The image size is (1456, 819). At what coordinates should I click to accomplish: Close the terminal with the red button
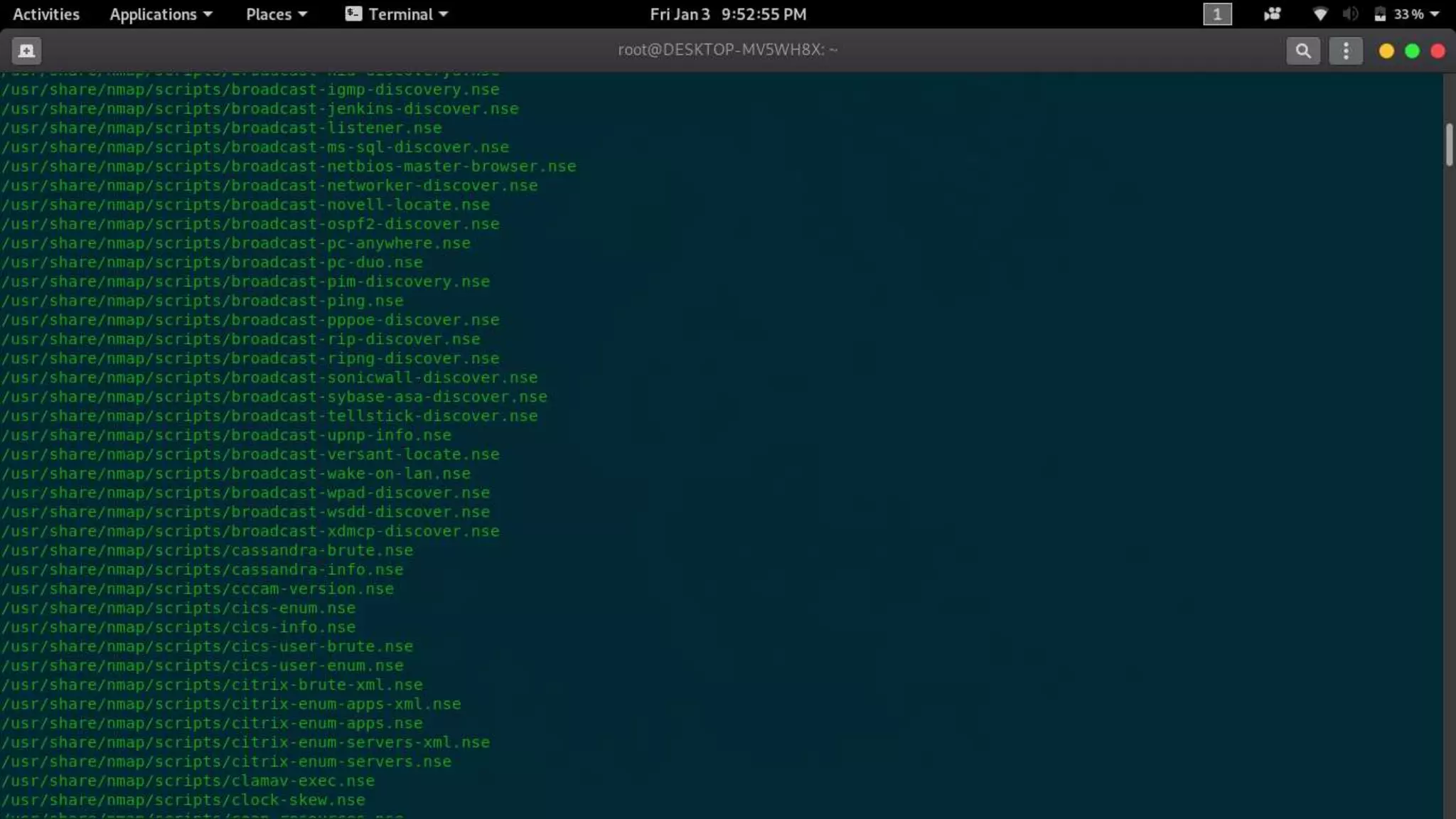click(x=1438, y=51)
